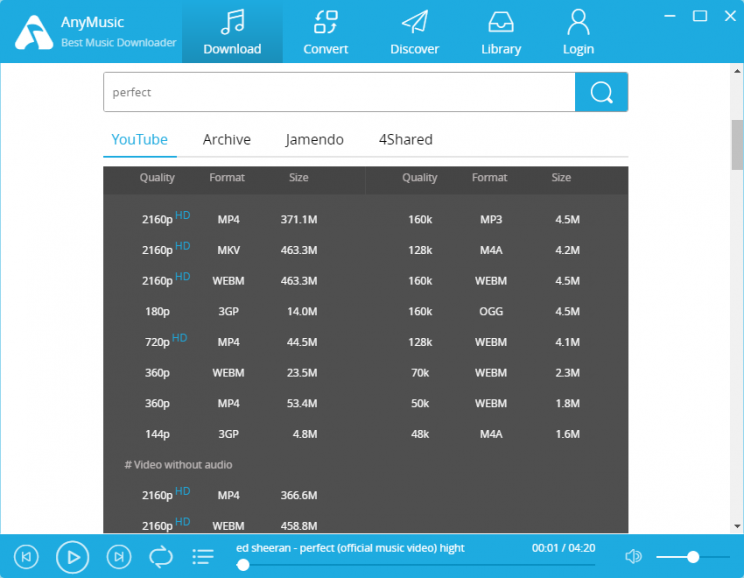Open the playlist queue icon
744x578 pixels.
tap(203, 557)
